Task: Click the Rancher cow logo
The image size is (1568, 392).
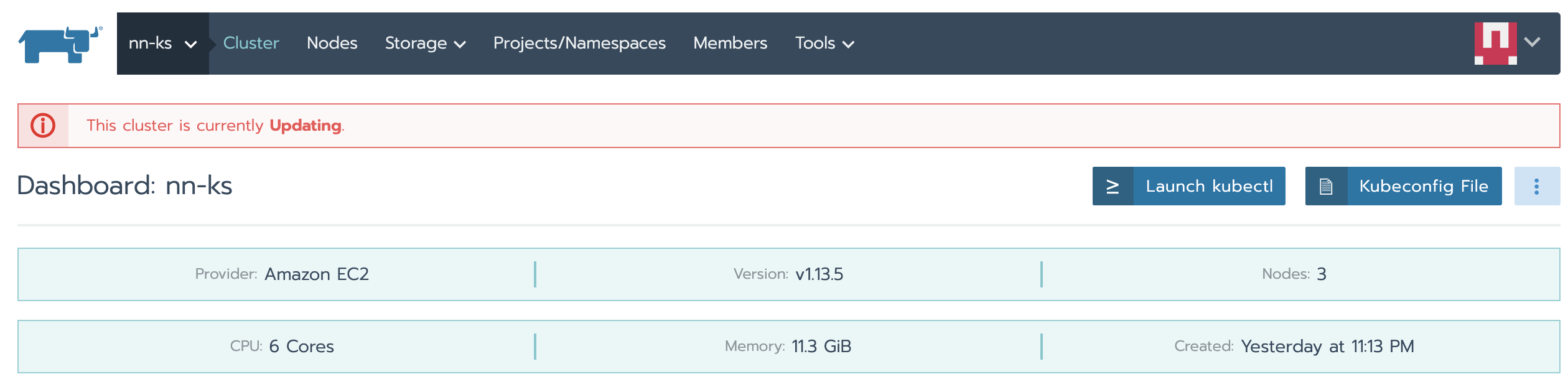Action: click(60, 44)
